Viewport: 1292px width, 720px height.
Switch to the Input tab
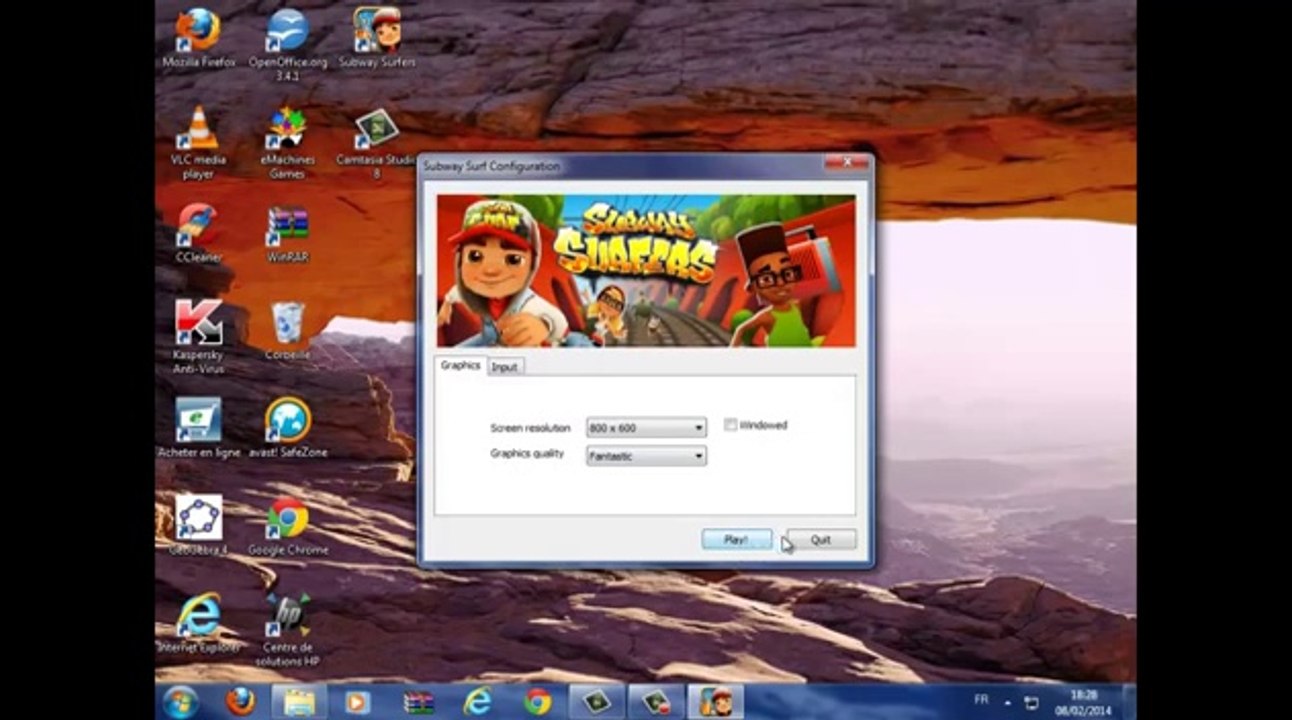(505, 367)
